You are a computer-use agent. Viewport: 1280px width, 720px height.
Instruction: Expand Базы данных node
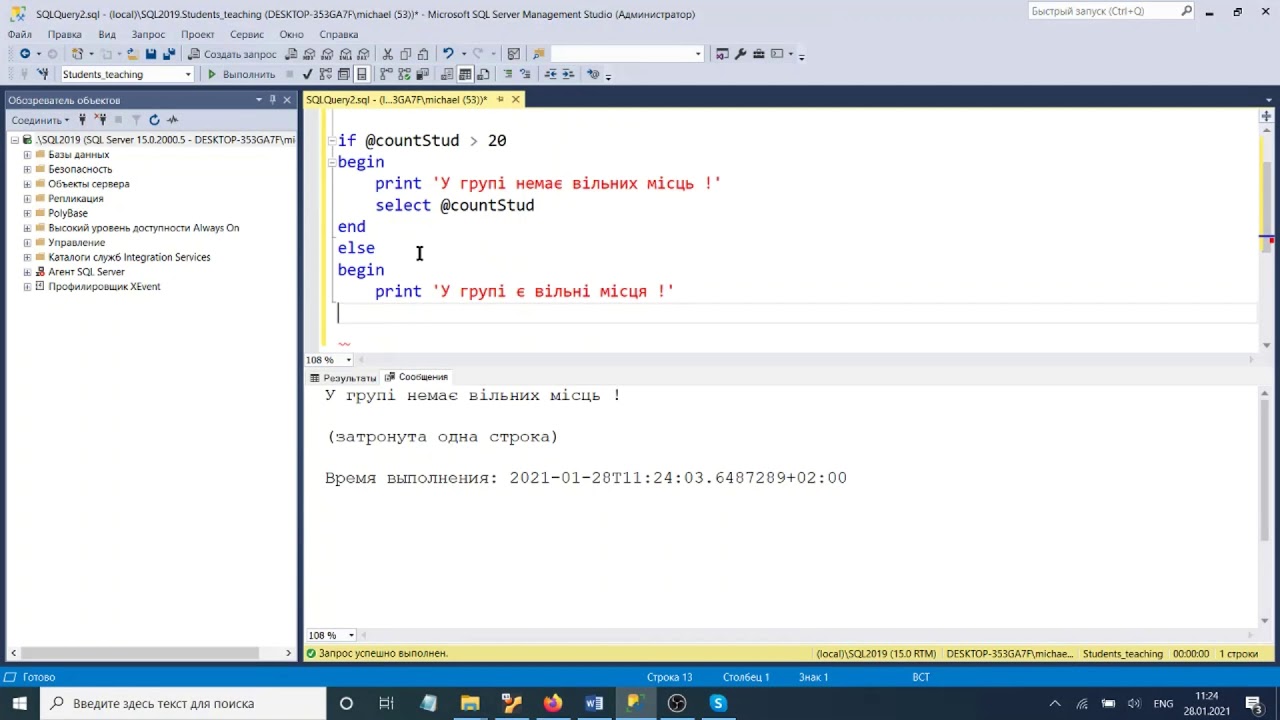27,155
